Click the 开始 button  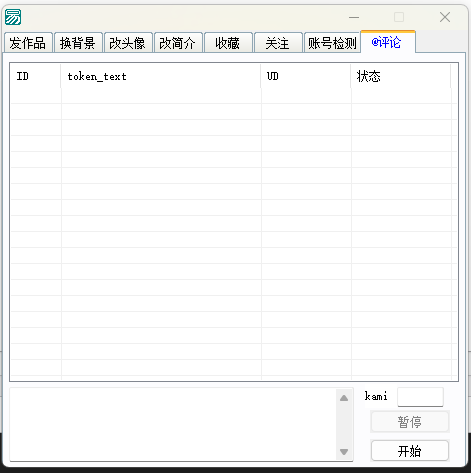[410, 451]
